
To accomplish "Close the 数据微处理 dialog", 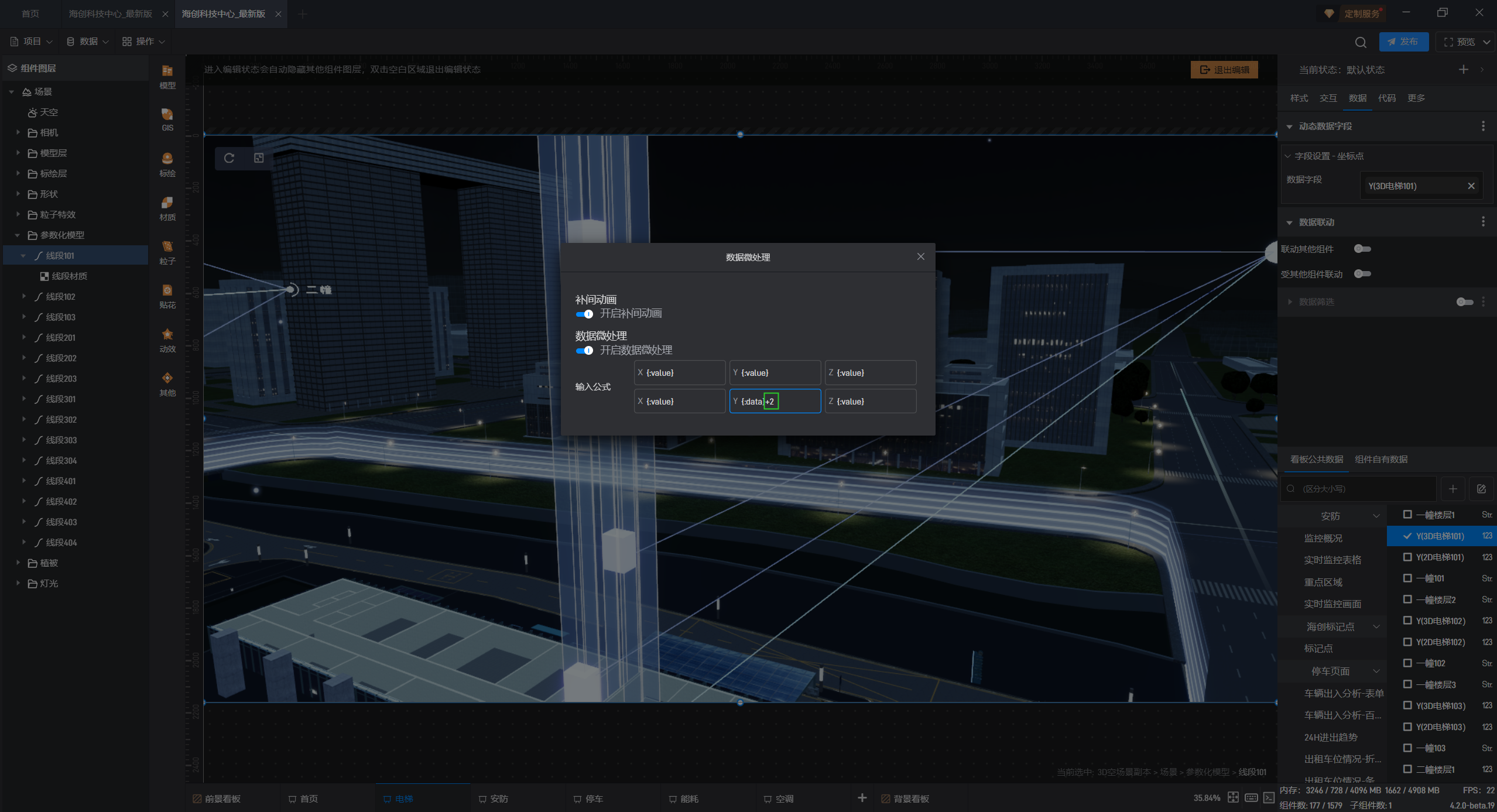I will coord(921,256).
